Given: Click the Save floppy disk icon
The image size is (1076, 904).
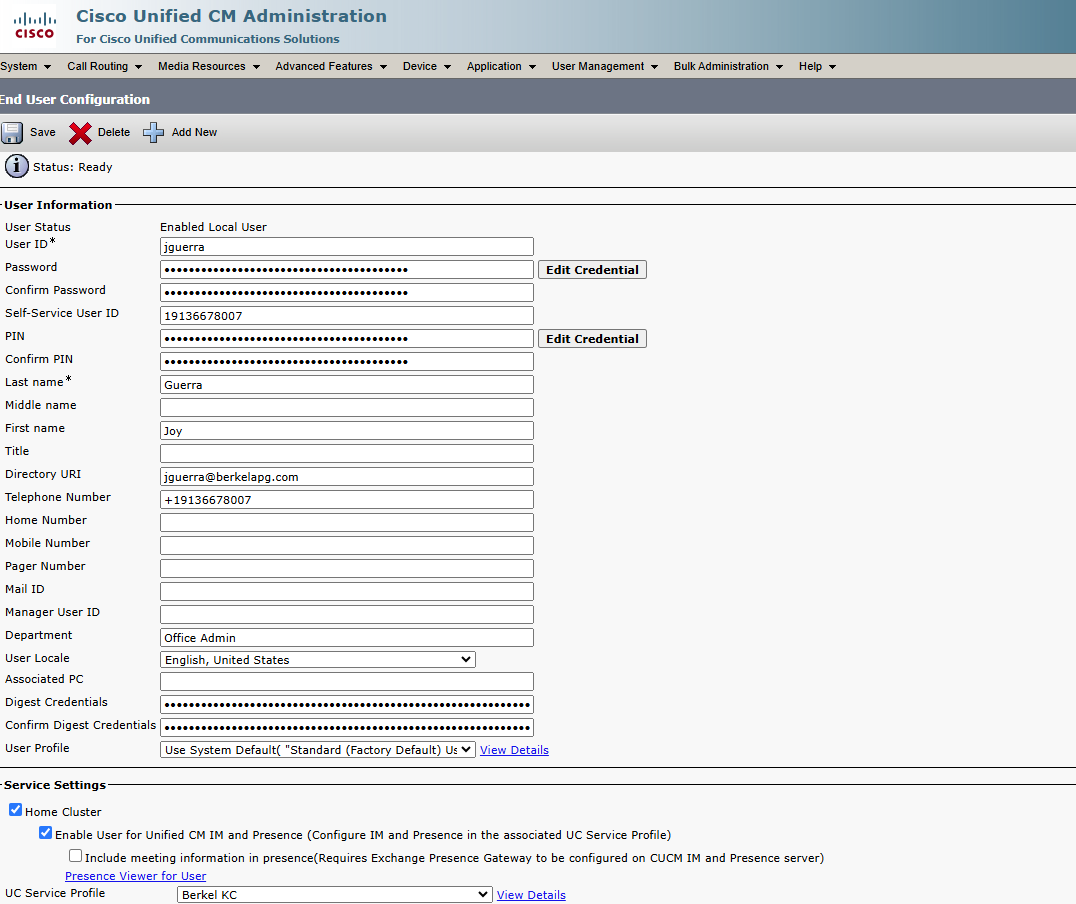Looking at the screenshot, I should (x=12, y=132).
